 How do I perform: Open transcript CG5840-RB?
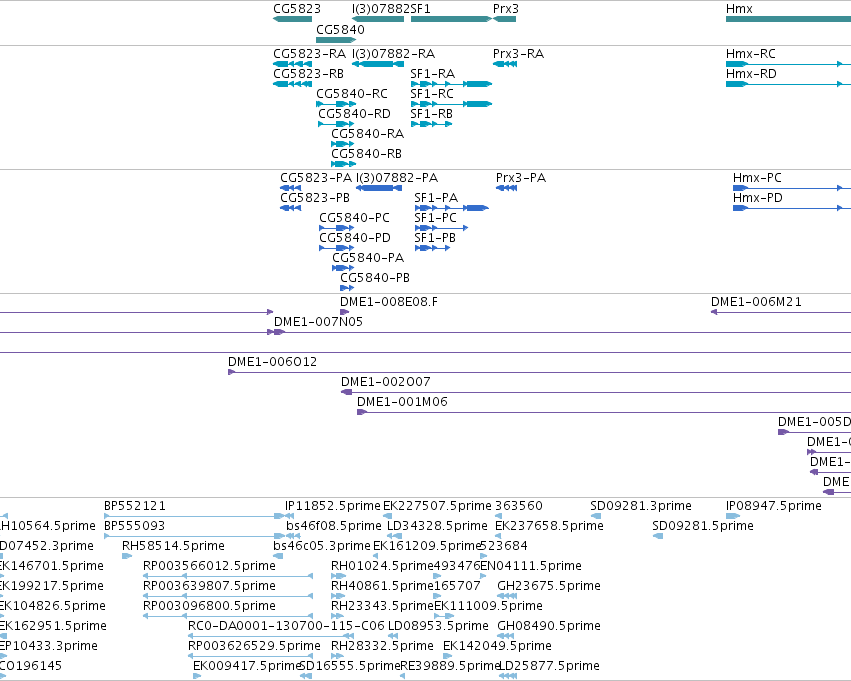click(366, 154)
